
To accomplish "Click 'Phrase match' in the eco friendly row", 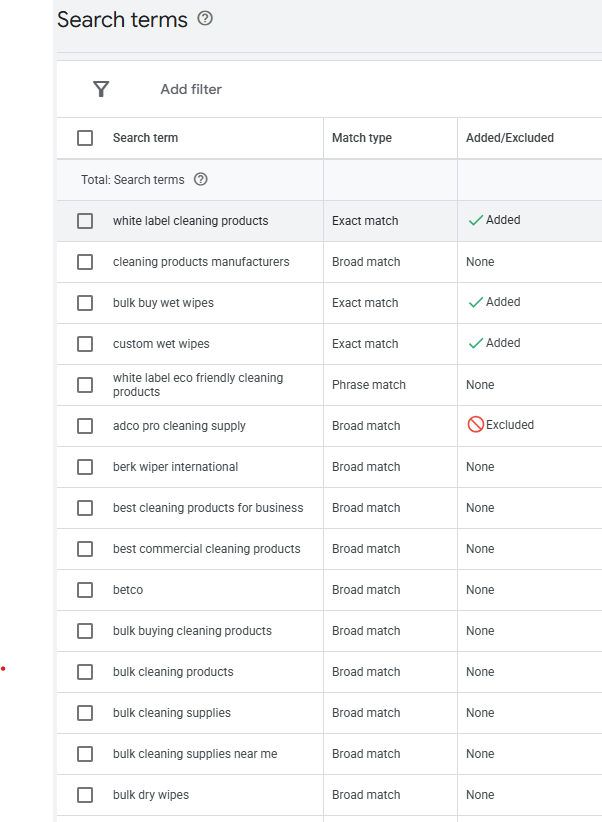I will [x=369, y=385].
